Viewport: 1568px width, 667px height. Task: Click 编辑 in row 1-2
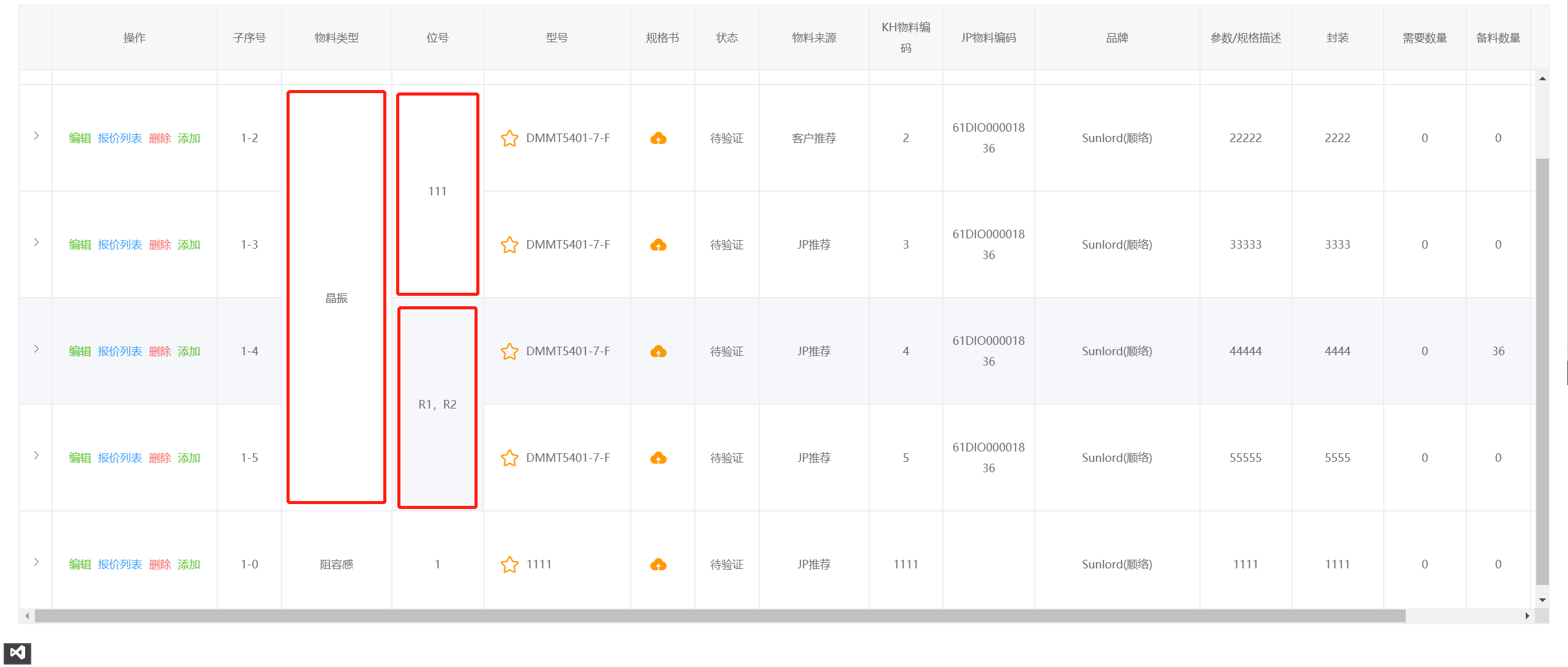point(80,138)
